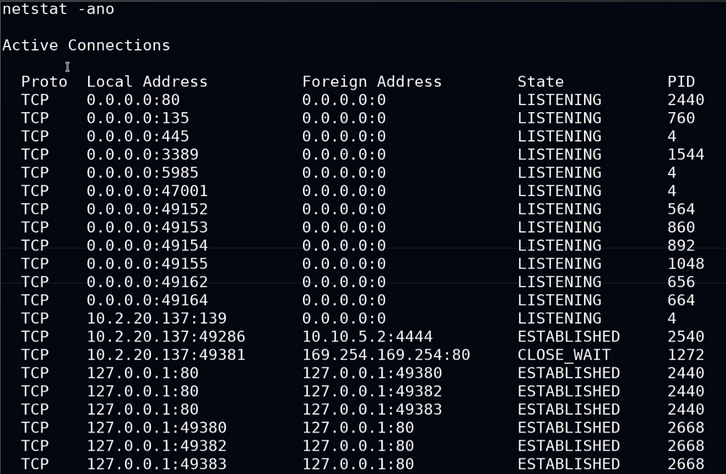Click PID 664
This screenshot has width=726, height=474.
pyautogui.click(x=681, y=300)
